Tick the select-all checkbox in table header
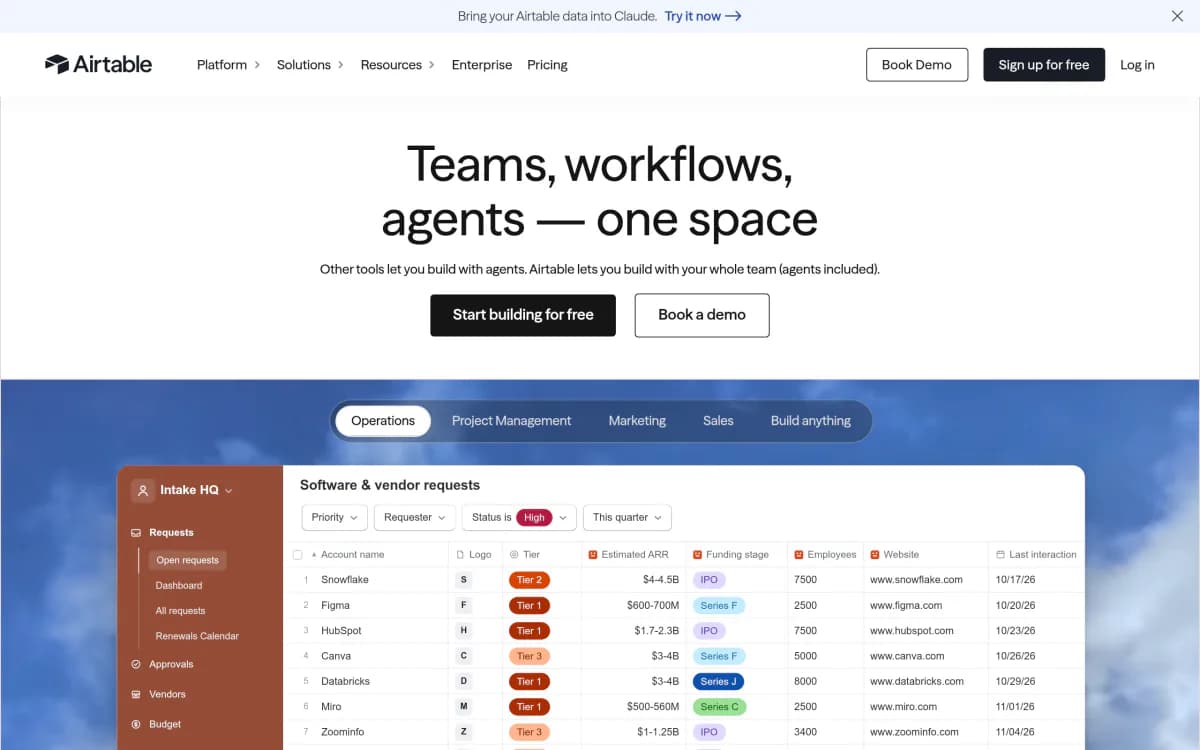This screenshot has width=1200, height=750. pos(297,554)
